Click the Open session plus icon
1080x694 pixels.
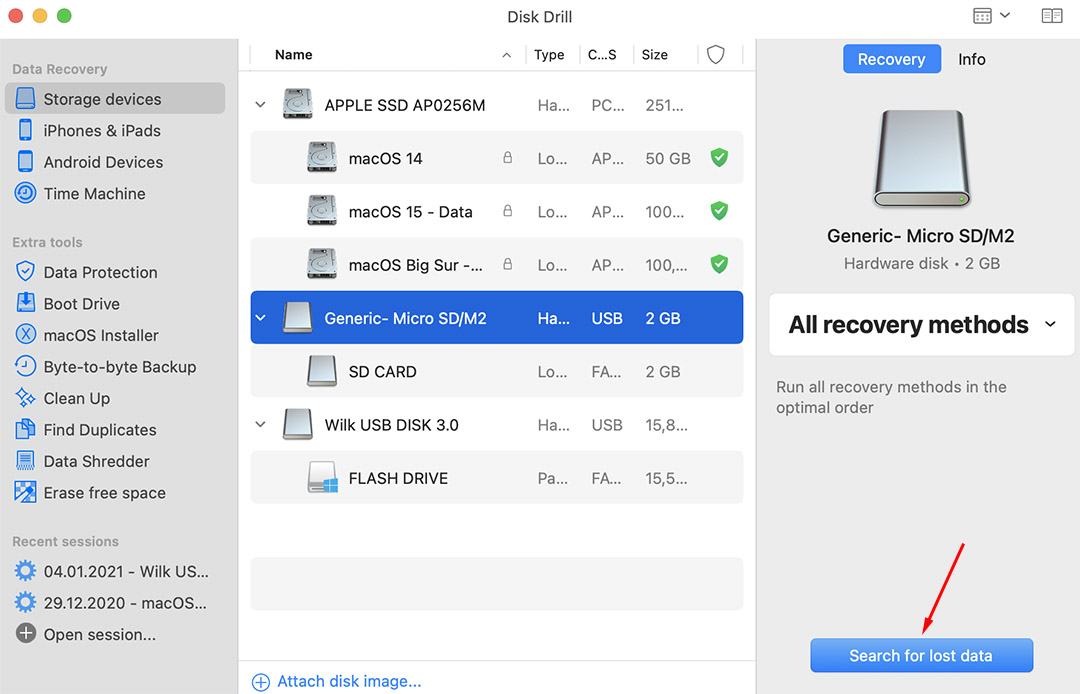[25, 633]
